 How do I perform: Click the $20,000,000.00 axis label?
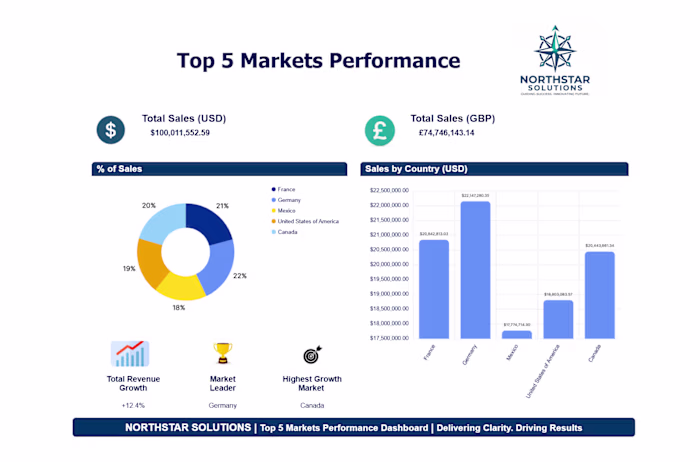tap(389, 264)
